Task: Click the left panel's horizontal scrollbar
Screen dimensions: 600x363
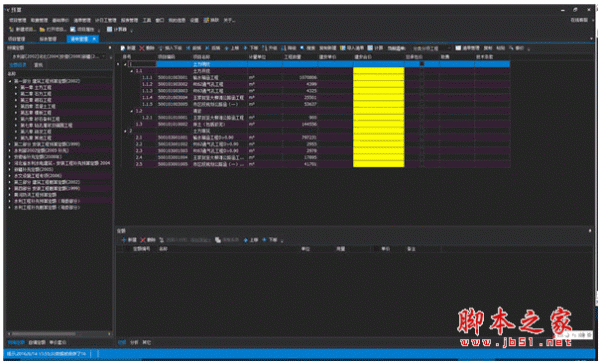Action: [x=58, y=334]
